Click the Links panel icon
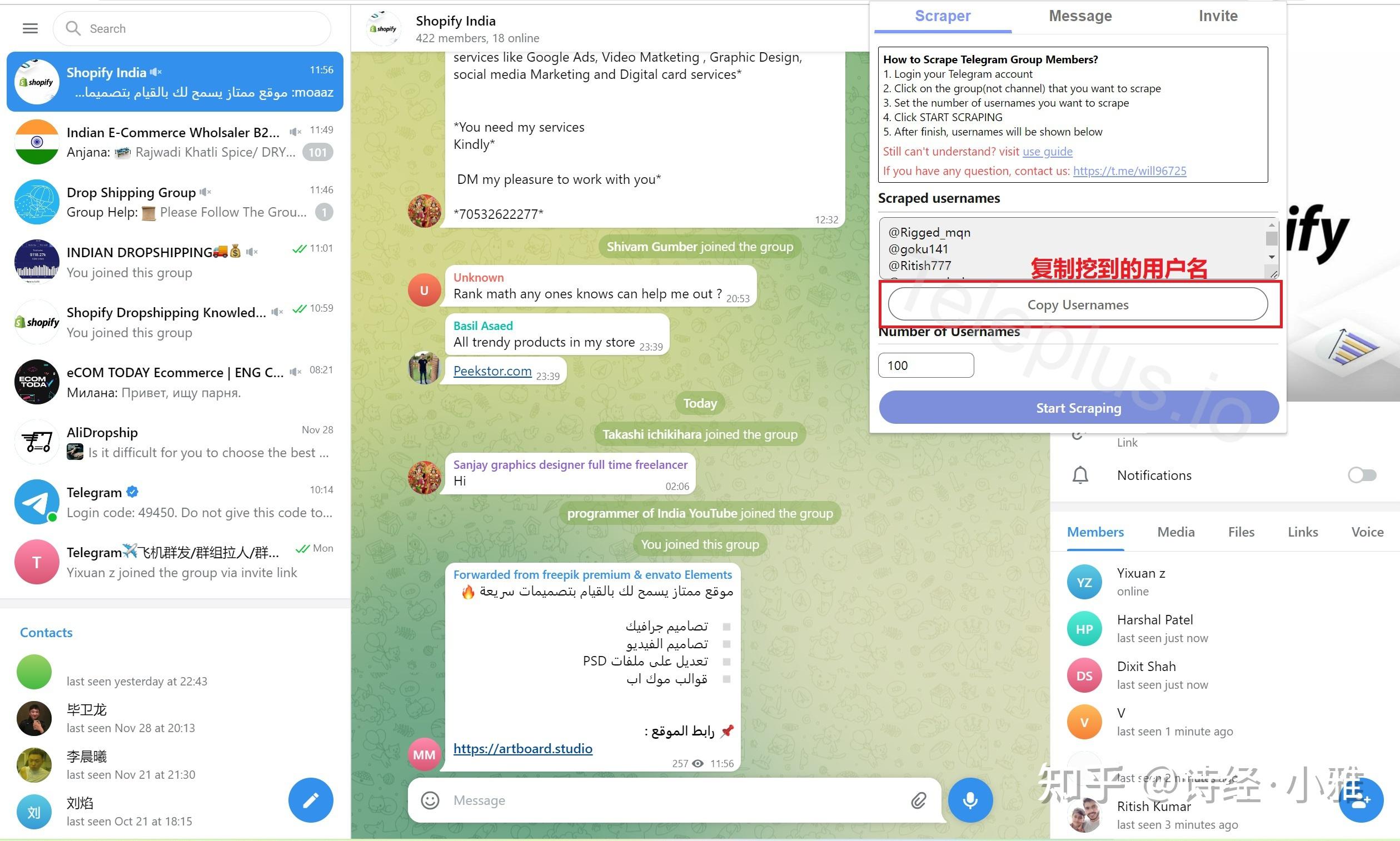 point(1302,532)
